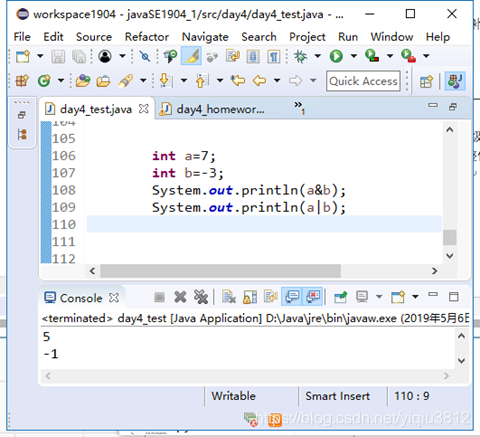Viewport: 480px width, 437px height.
Task: Open the New Java Class dropdown arrow
Action: point(61,81)
